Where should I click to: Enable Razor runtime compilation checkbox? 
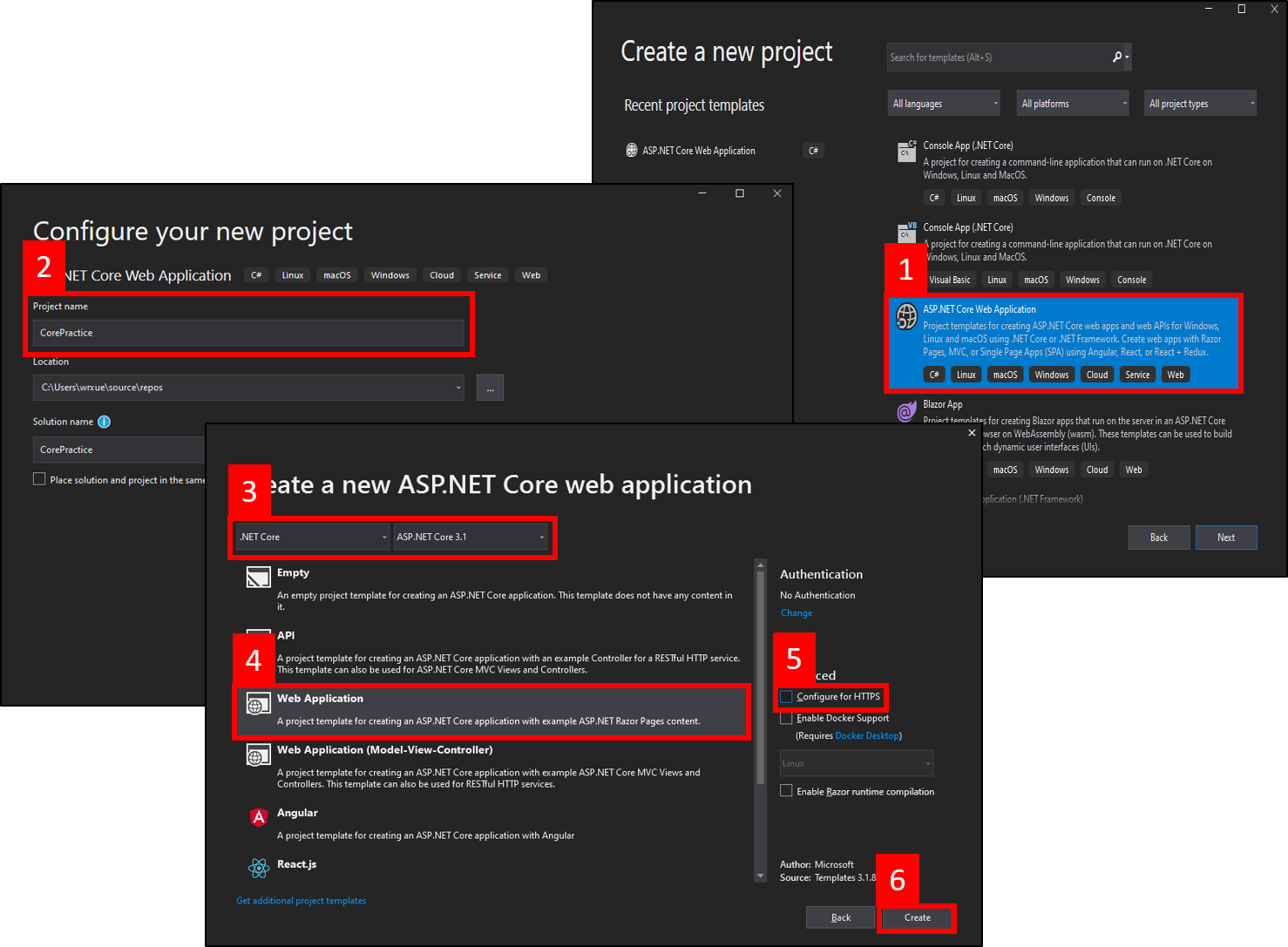coord(786,791)
